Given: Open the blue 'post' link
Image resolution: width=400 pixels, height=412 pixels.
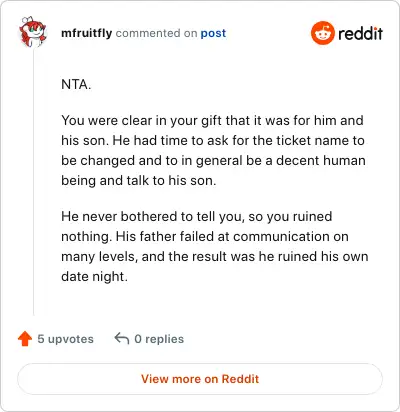Looking at the screenshot, I should 213,33.
